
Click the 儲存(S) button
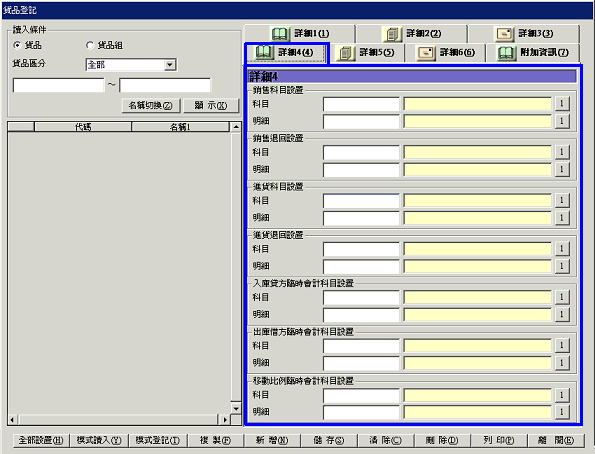tap(329, 440)
